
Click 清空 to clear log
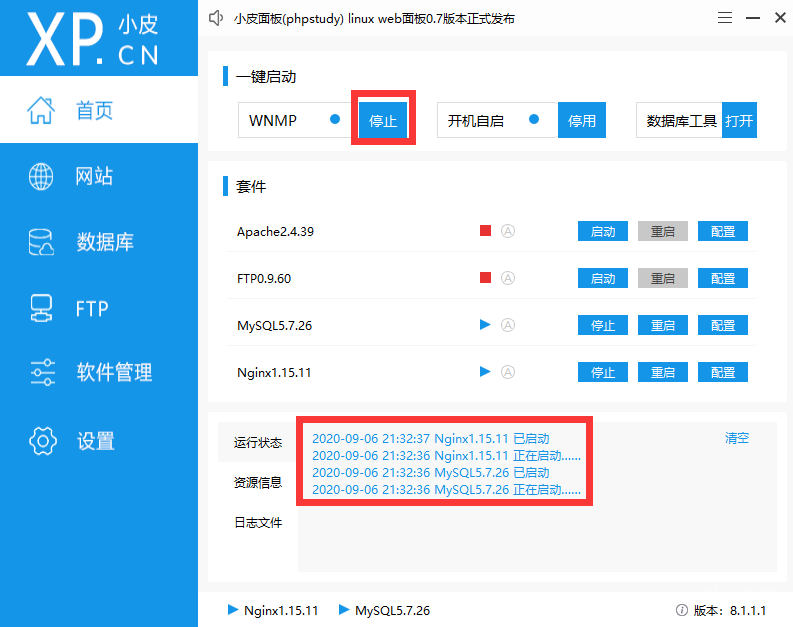click(x=736, y=438)
